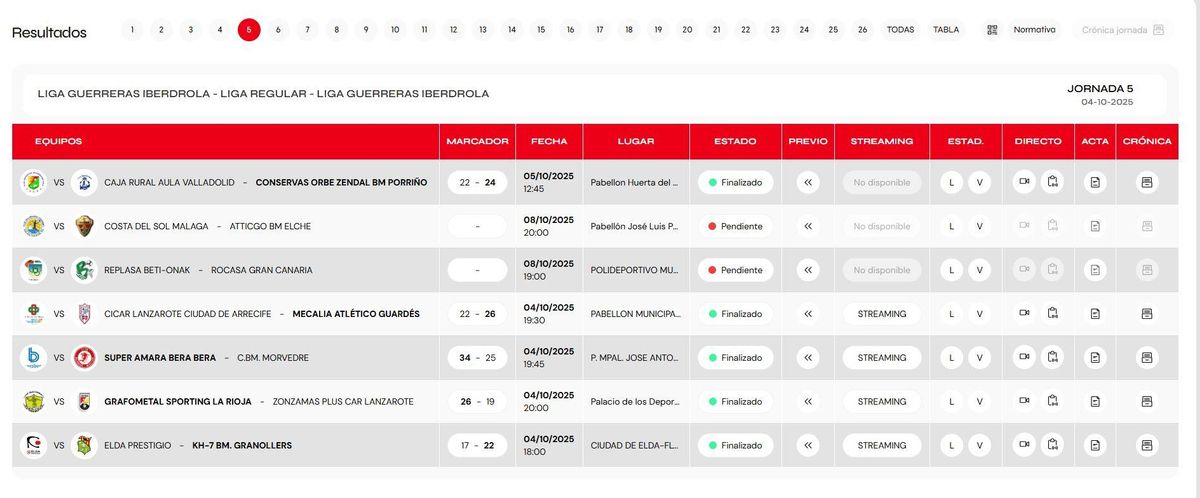
Task: Open crónica icon for Elda Prestigio match
Action: pyautogui.click(x=1147, y=446)
